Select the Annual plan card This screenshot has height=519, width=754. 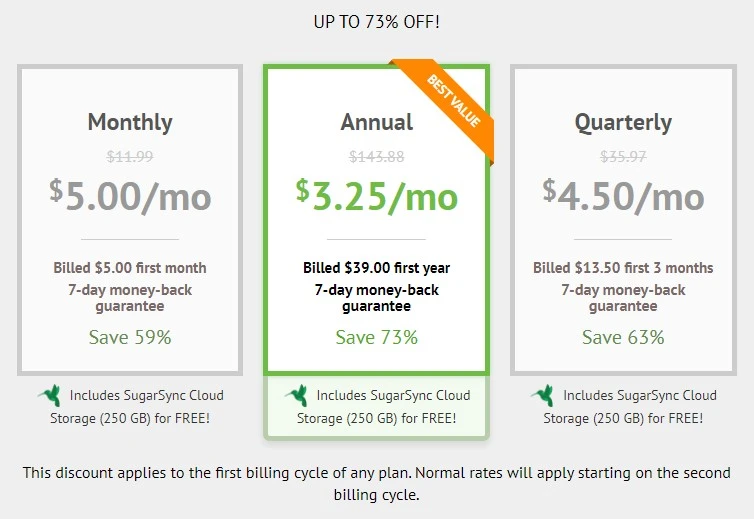pyautogui.click(x=376, y=220)
